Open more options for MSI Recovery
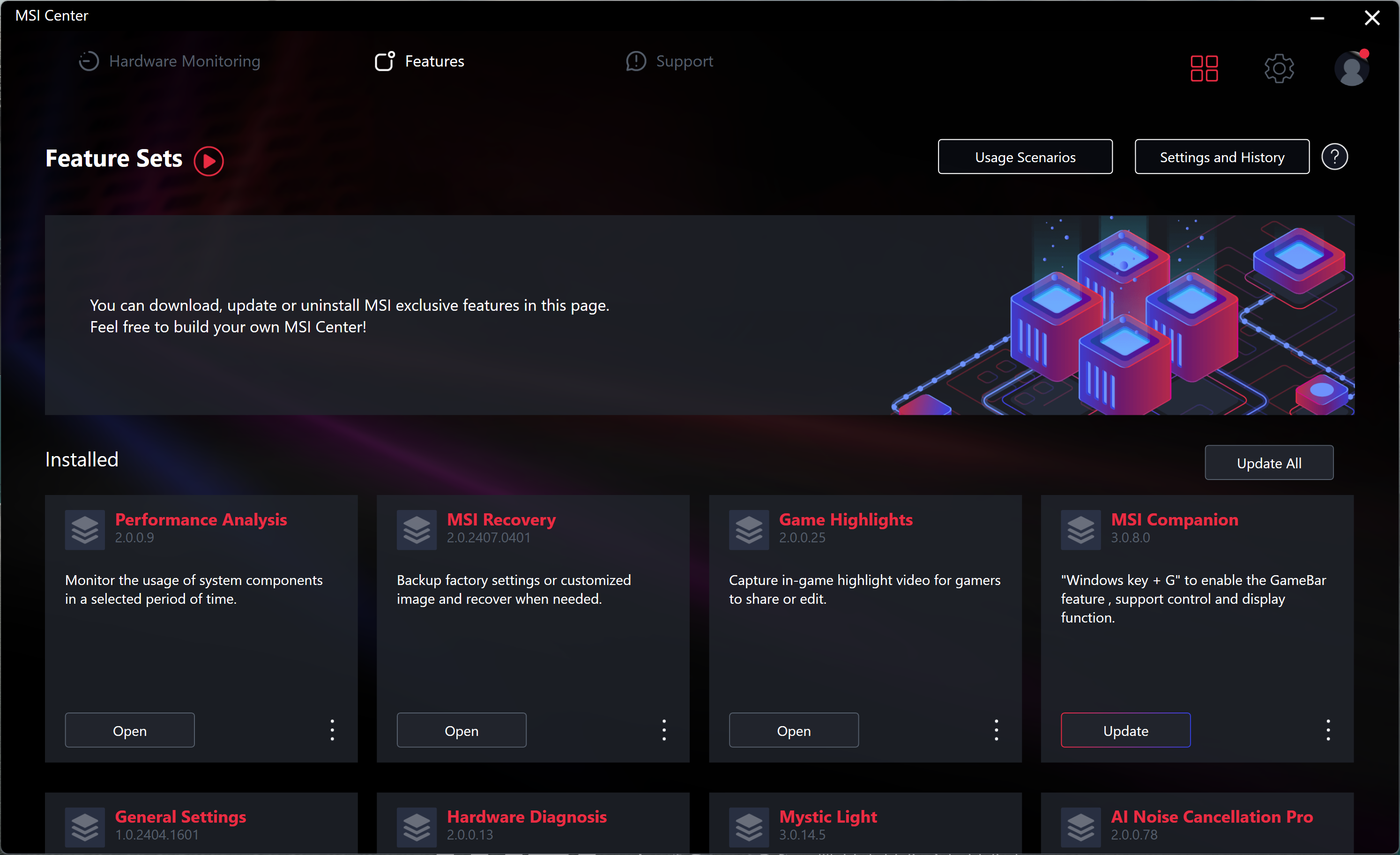The width and height of the screenshot is (1400, 855). pyautogui.click(x=664, y=730)
